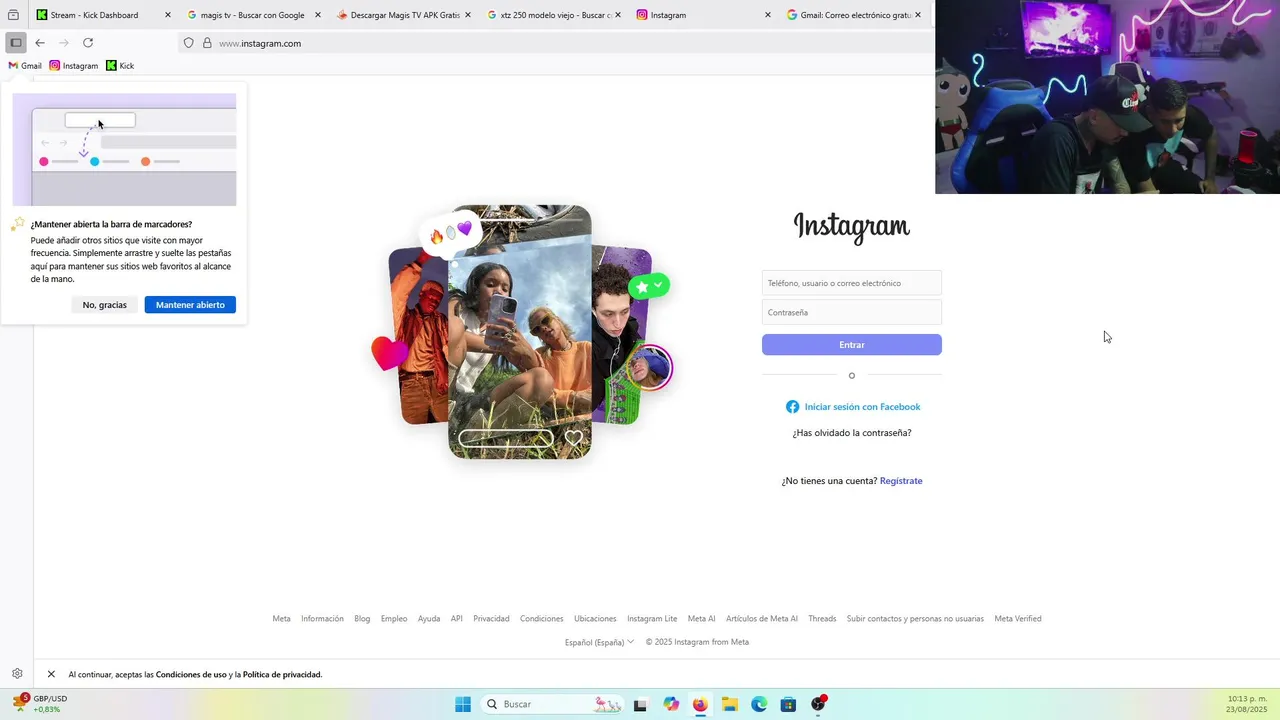Open the Condiciones footer link

[542, 619]
